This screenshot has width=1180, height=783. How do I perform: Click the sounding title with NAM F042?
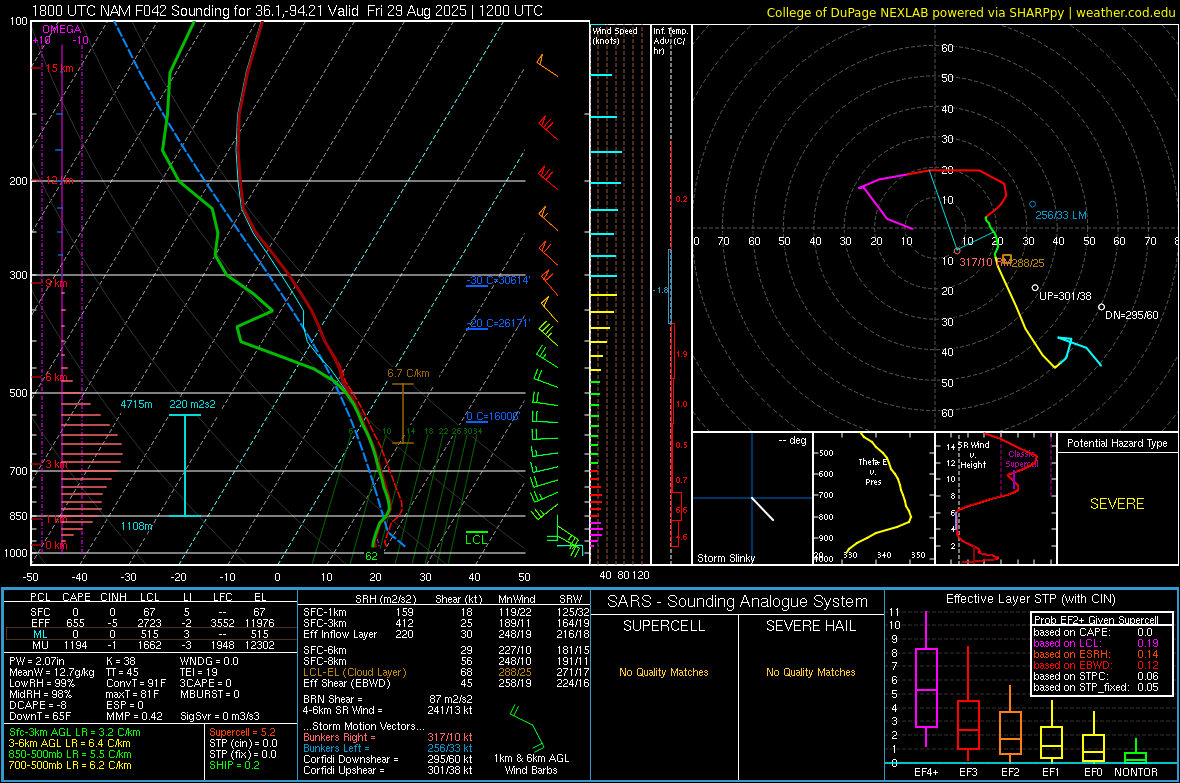pos(287,11)
